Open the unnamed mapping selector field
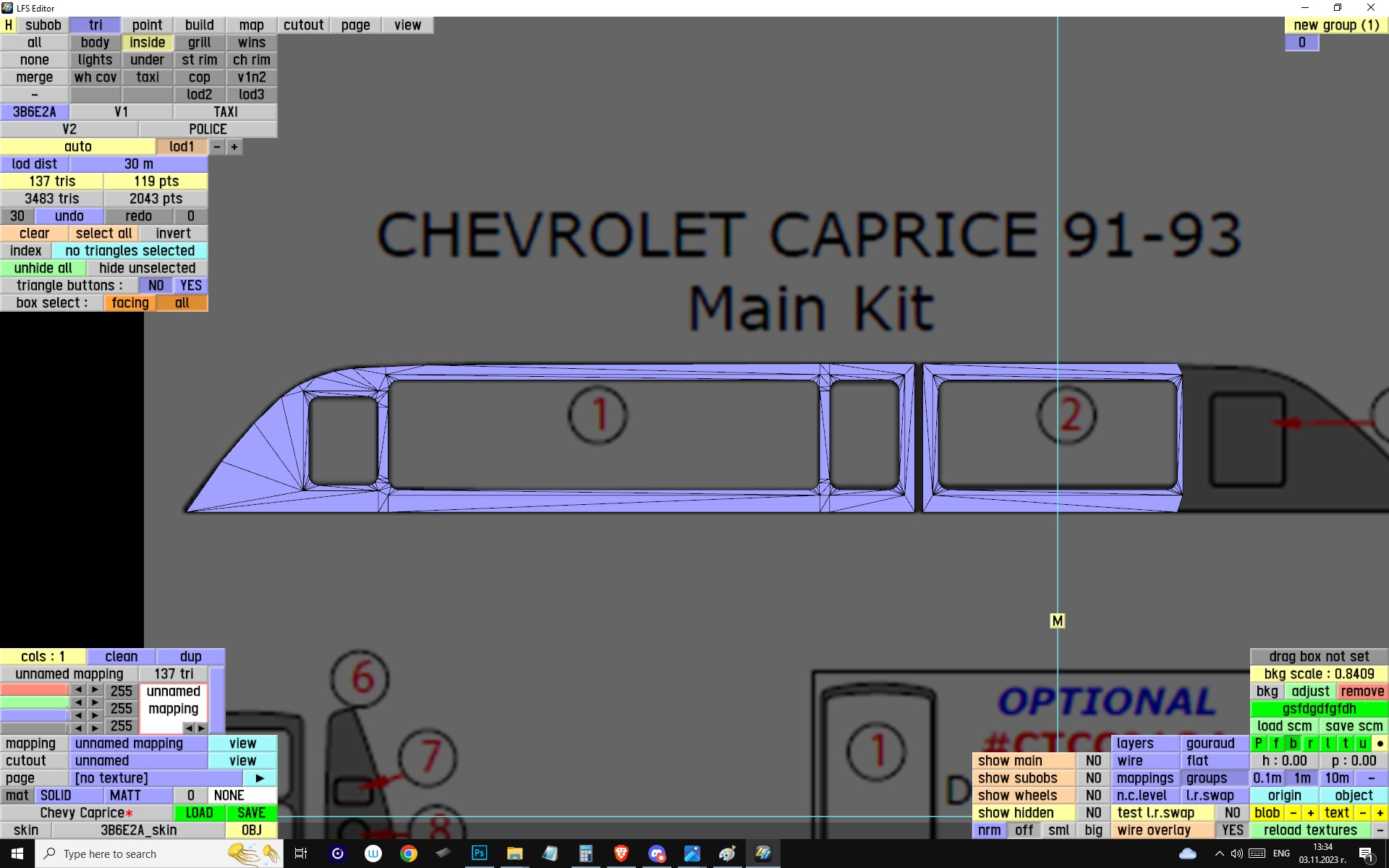The image size is (1389, 868). click(x=138, y=743)
